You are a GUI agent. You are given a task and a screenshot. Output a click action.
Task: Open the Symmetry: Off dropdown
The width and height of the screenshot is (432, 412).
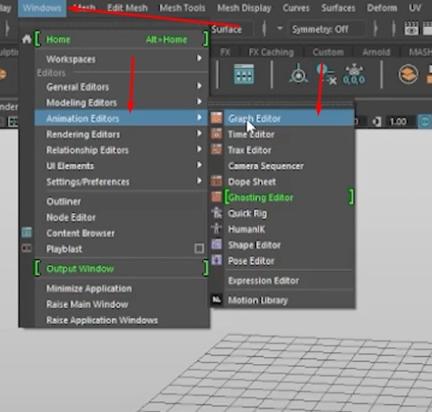326,29
